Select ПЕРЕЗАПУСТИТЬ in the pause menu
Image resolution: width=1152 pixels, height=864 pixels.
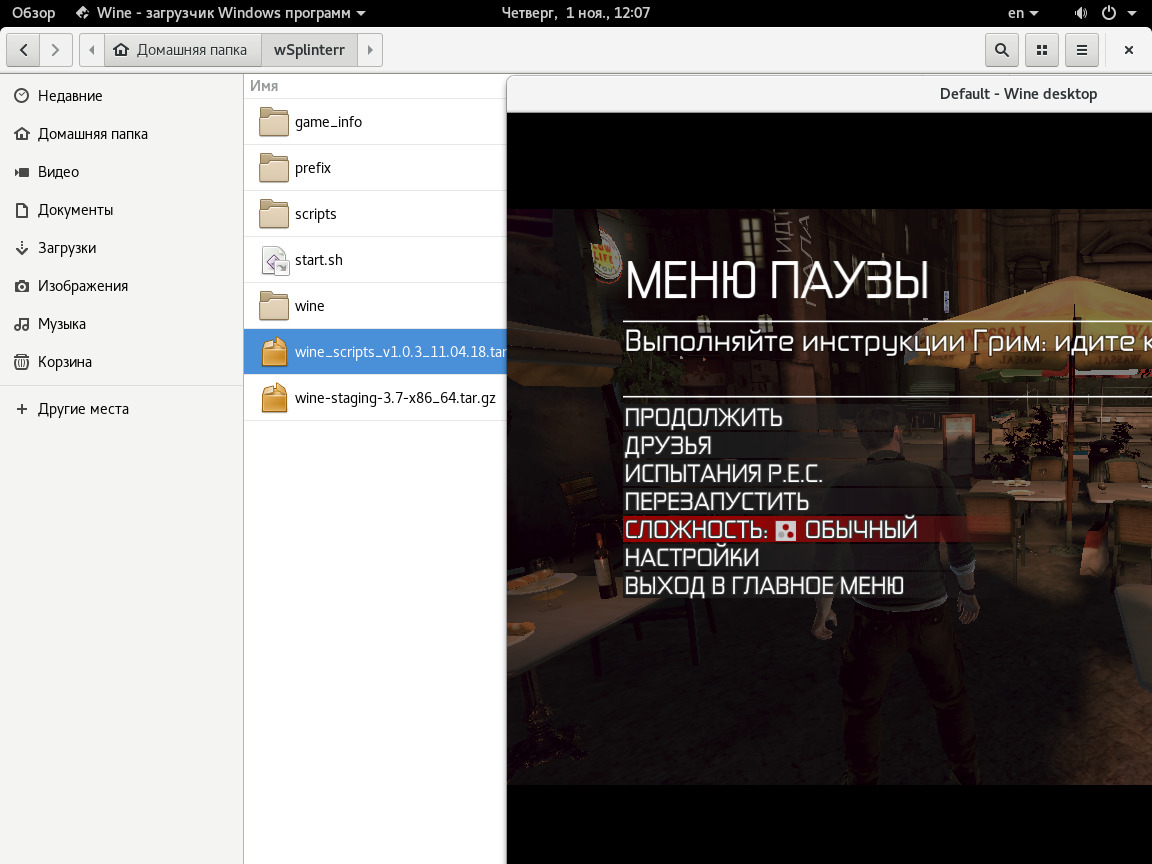pos(716,502)
